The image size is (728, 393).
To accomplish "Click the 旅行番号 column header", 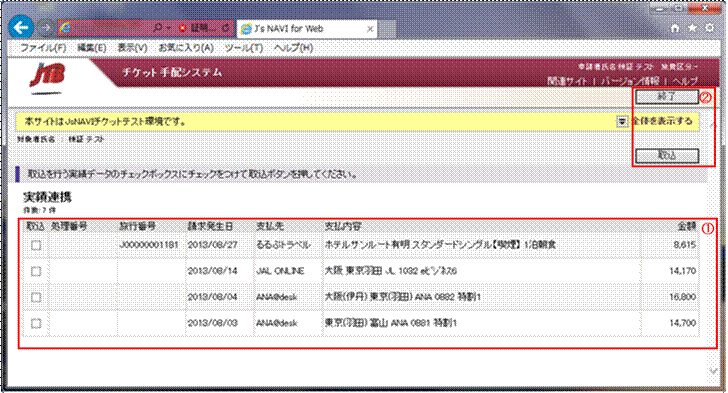I will point(137,226).
